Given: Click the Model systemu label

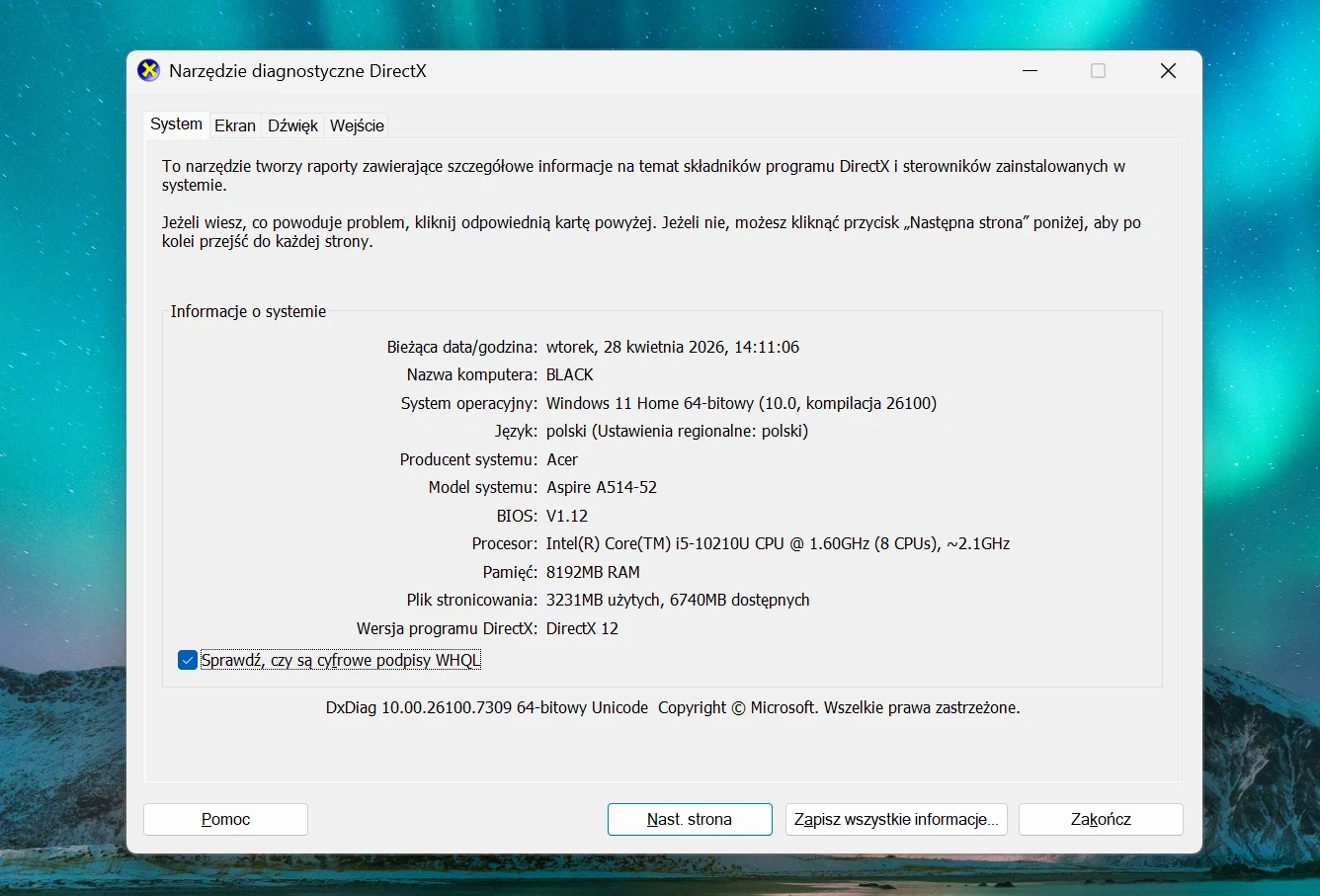Looking at the screenshot, I should pos(483,487).
